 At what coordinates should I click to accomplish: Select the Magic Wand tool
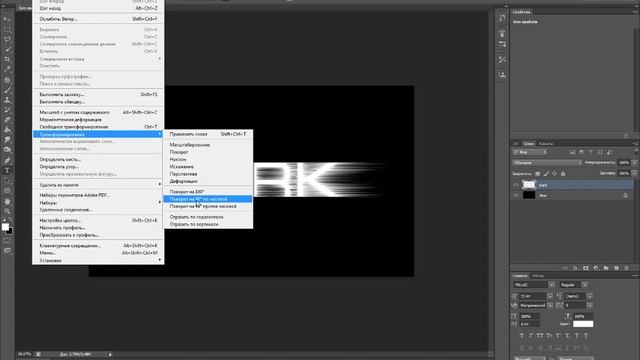point(7,49)
